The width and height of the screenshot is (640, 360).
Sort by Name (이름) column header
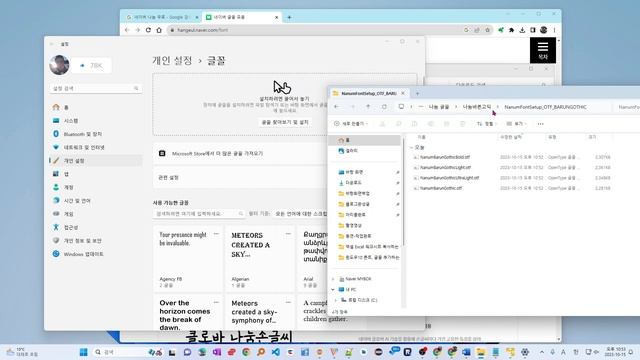tap(422, 137)
